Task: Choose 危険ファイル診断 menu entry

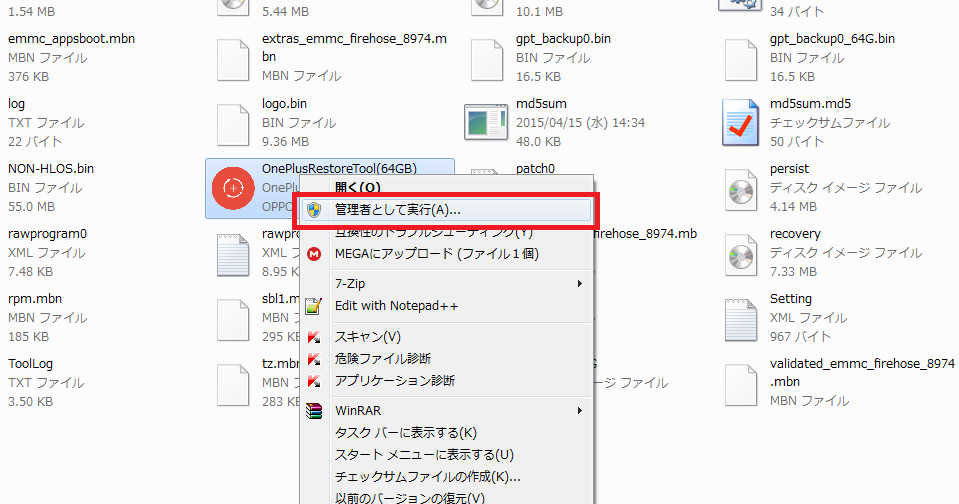Action: click(383, 359)
